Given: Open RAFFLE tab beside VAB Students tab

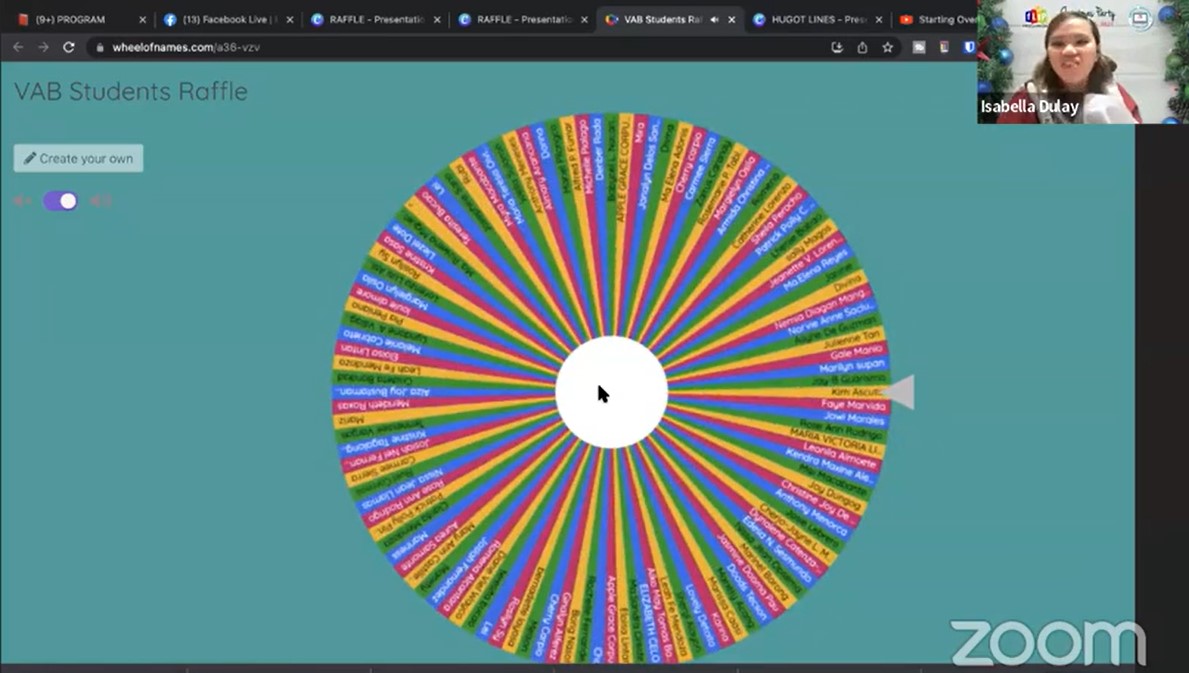Looking at the screenshot, I should point(523,20).
